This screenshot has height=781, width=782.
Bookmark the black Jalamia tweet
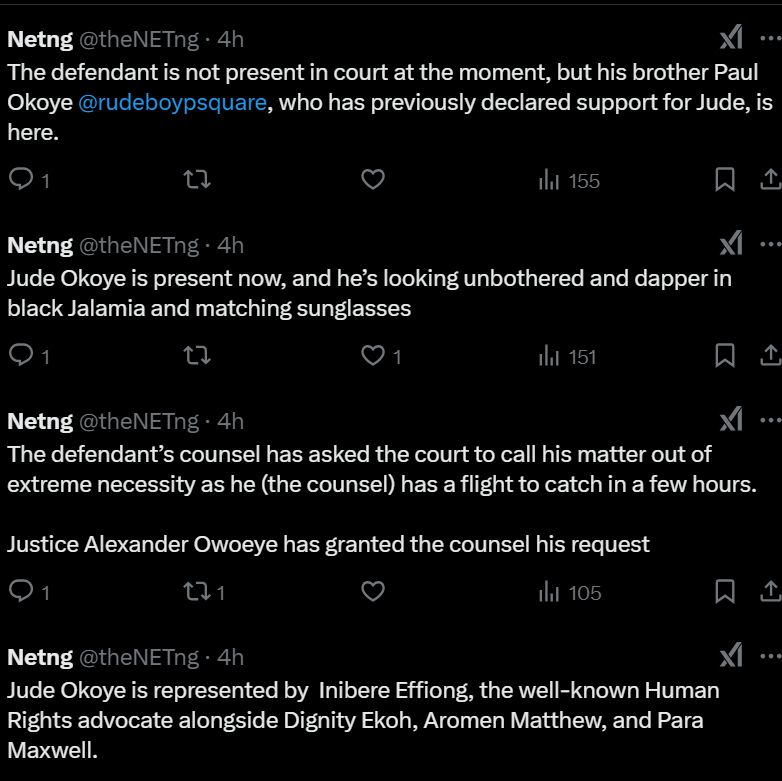725,356
